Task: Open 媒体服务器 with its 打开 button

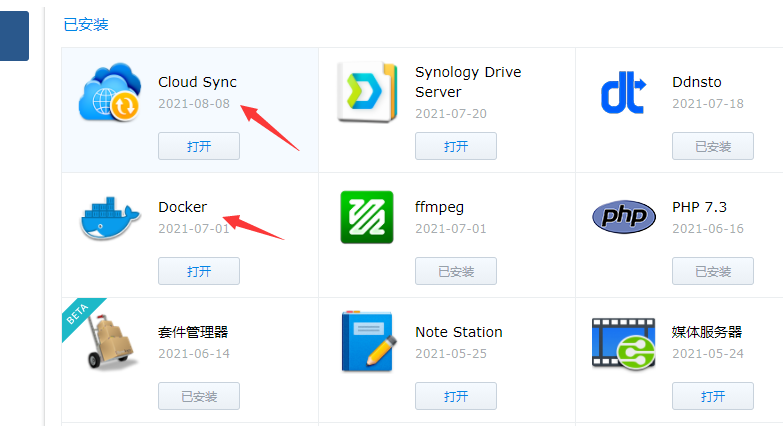Action: [x=713, y=396]
